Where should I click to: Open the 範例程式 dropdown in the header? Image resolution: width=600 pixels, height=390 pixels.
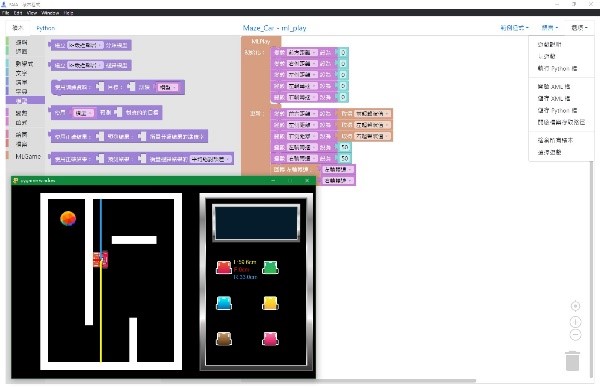[x=514, y=28]
